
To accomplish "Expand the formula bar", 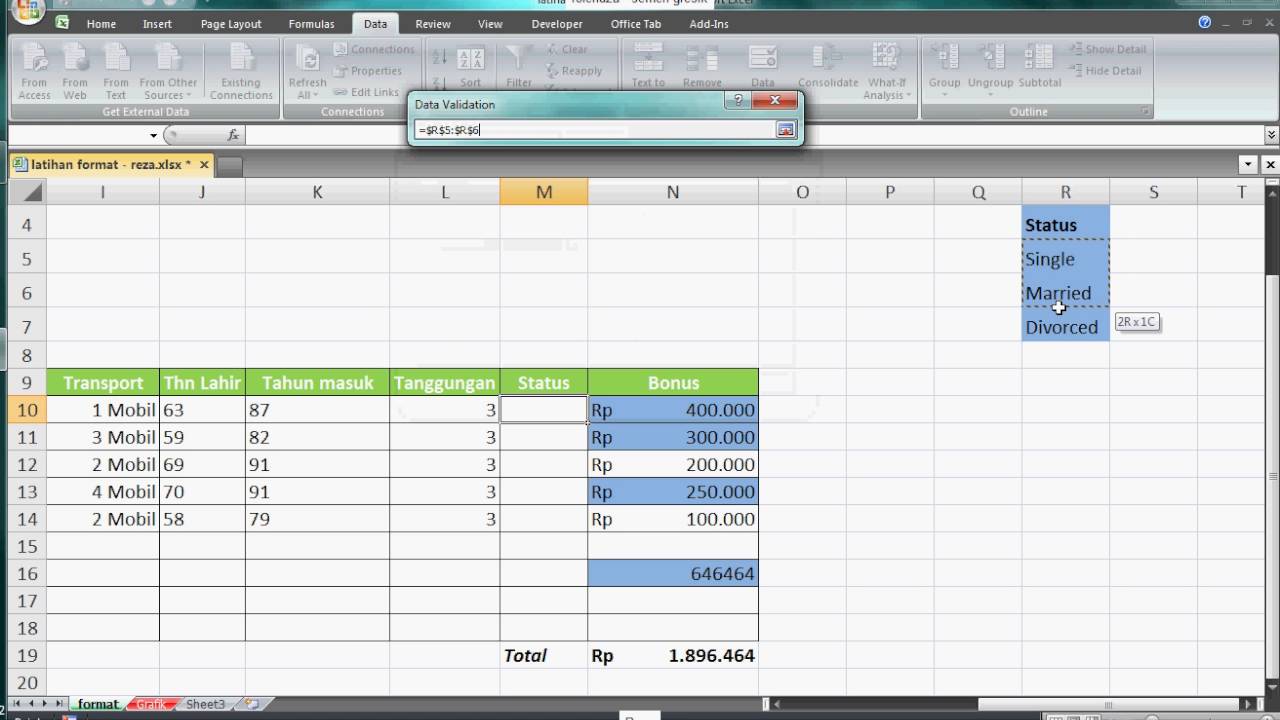I will pos(1271,135).
